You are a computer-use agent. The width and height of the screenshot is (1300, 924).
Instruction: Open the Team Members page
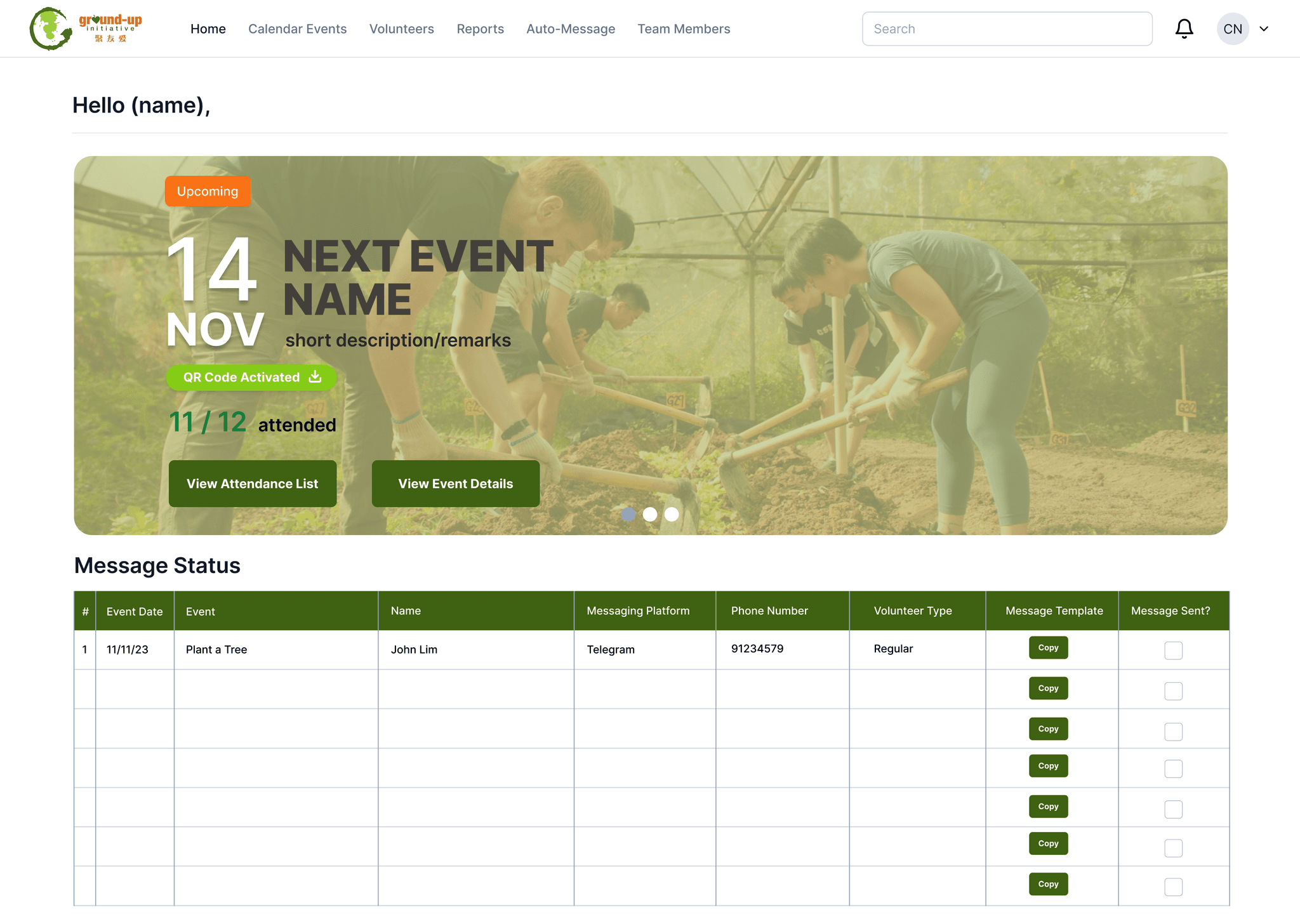(x=684, y=29)
